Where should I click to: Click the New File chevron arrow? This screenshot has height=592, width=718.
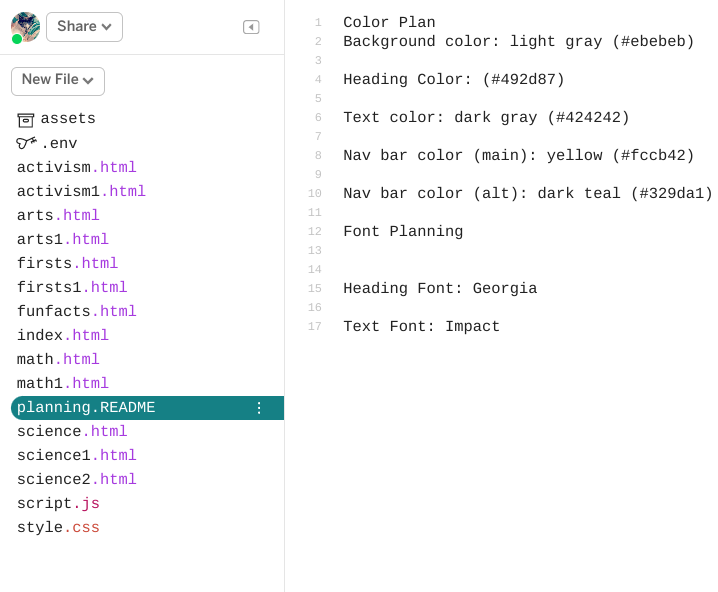pyautogui.click(x=88, y=81)
